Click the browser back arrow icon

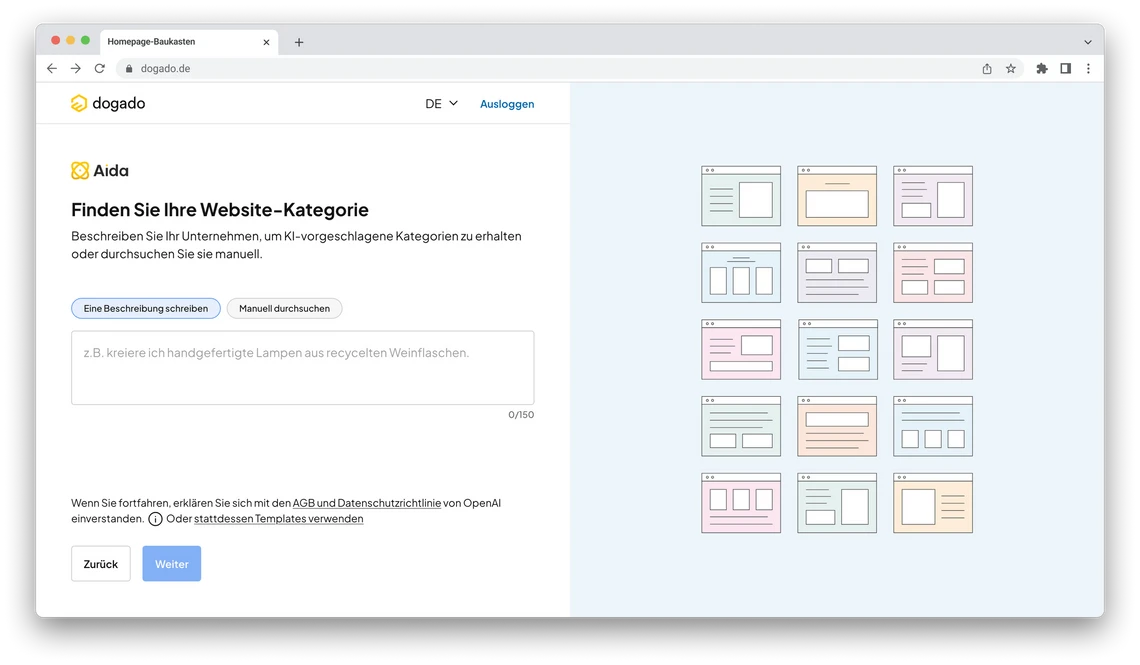tap(51, 68)
